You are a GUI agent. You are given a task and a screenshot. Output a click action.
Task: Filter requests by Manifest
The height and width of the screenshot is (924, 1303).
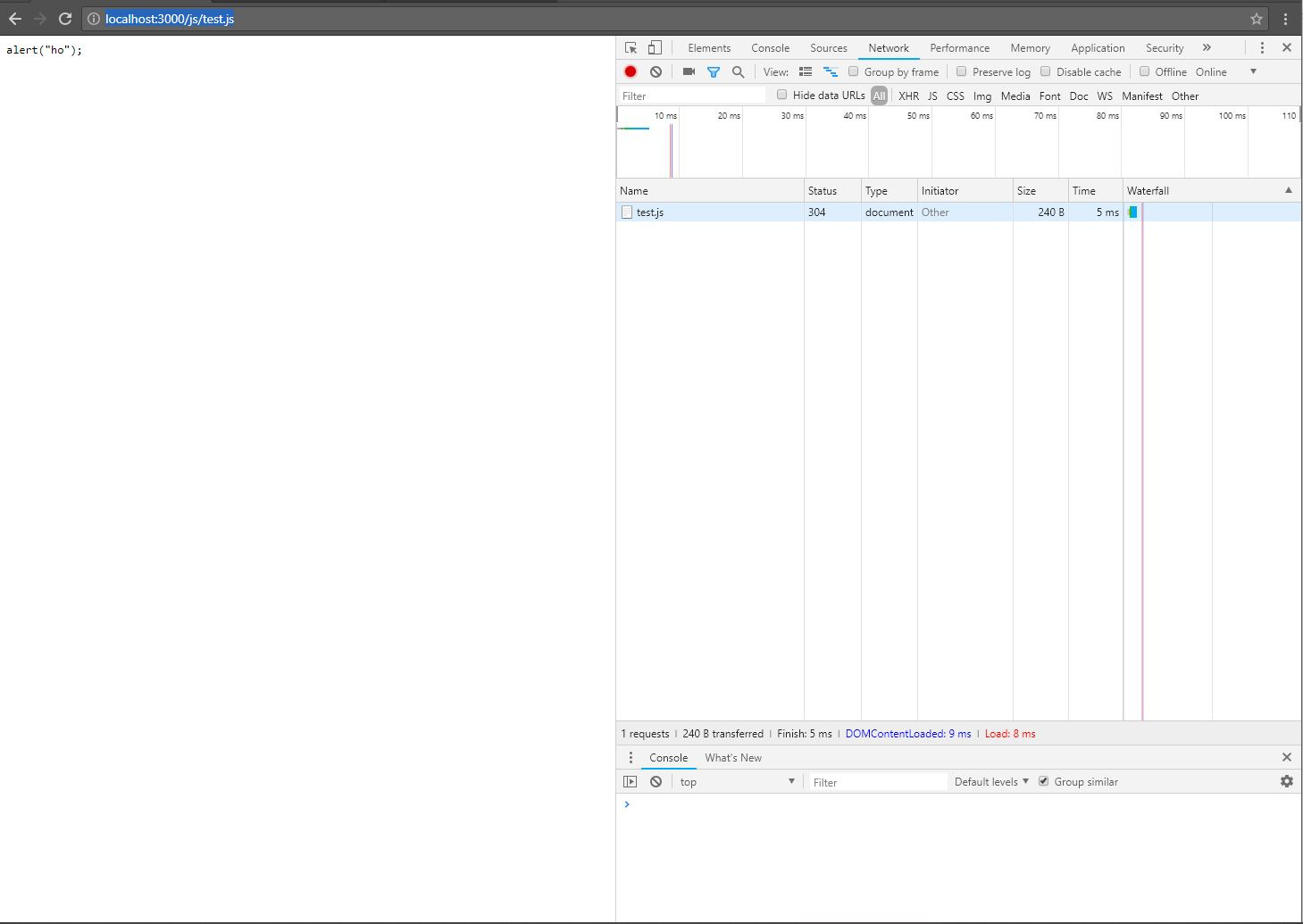point(1142,96)
